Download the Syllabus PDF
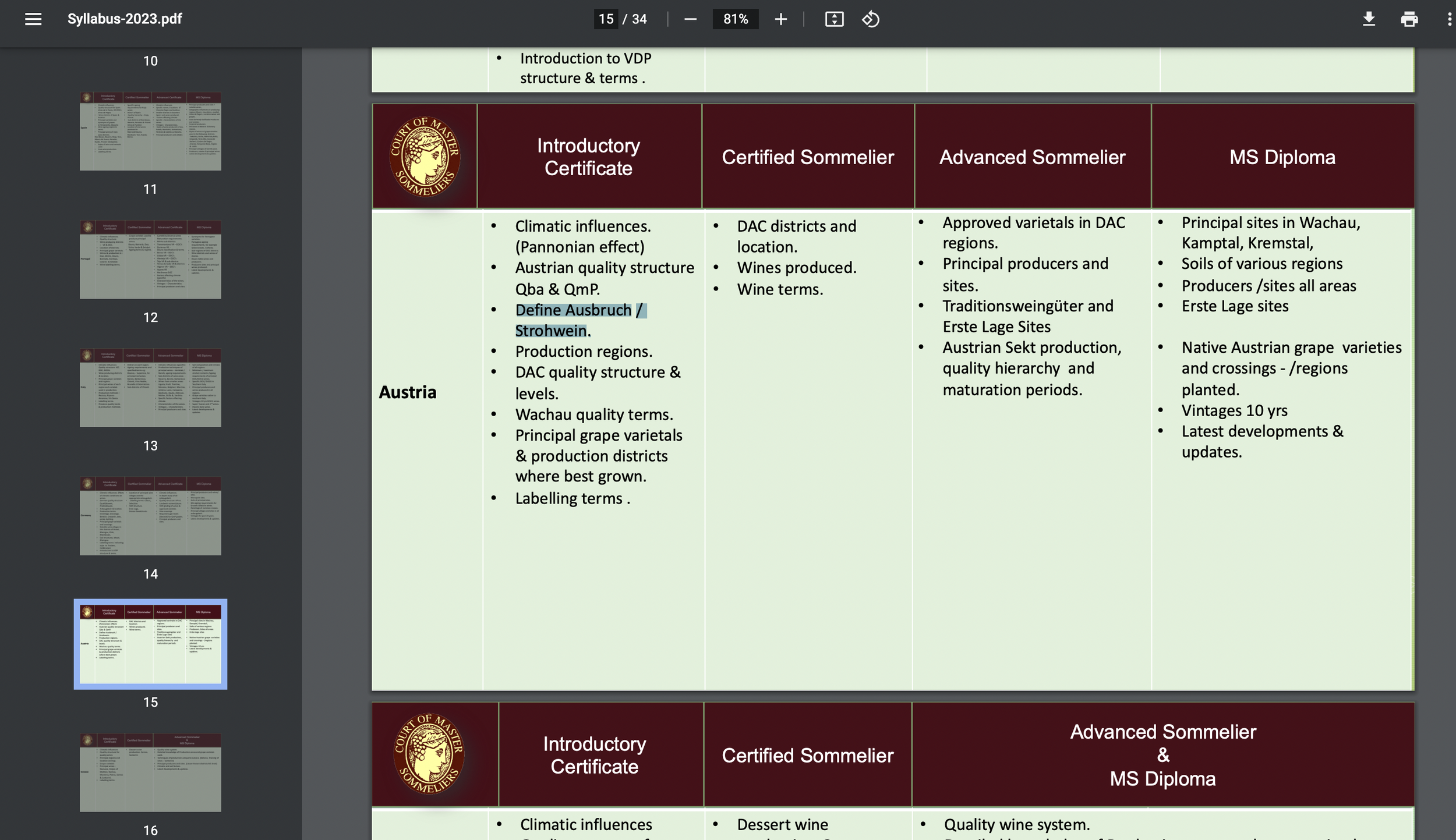The image size is (1456, 840). click(1369, 19)
